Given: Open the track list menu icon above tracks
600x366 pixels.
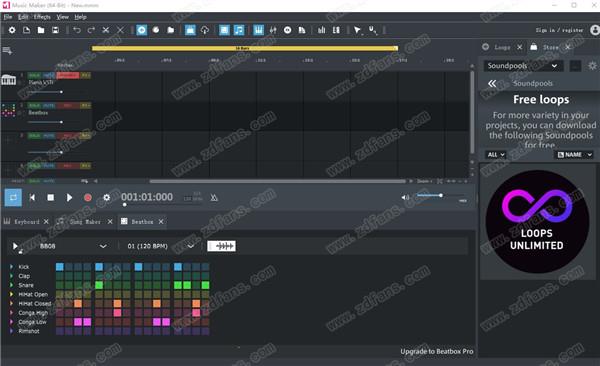Looking at the screenshot, I should [x=7, y=50].
